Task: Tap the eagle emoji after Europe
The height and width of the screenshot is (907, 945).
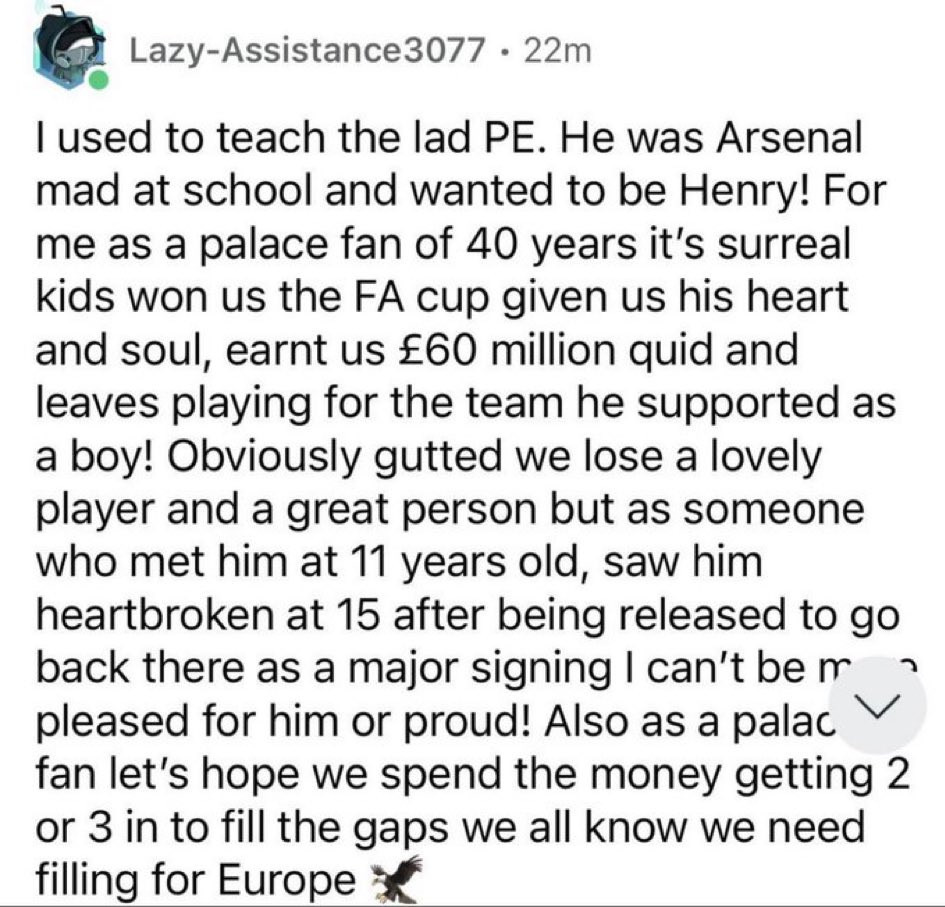Action: point(395,879)
